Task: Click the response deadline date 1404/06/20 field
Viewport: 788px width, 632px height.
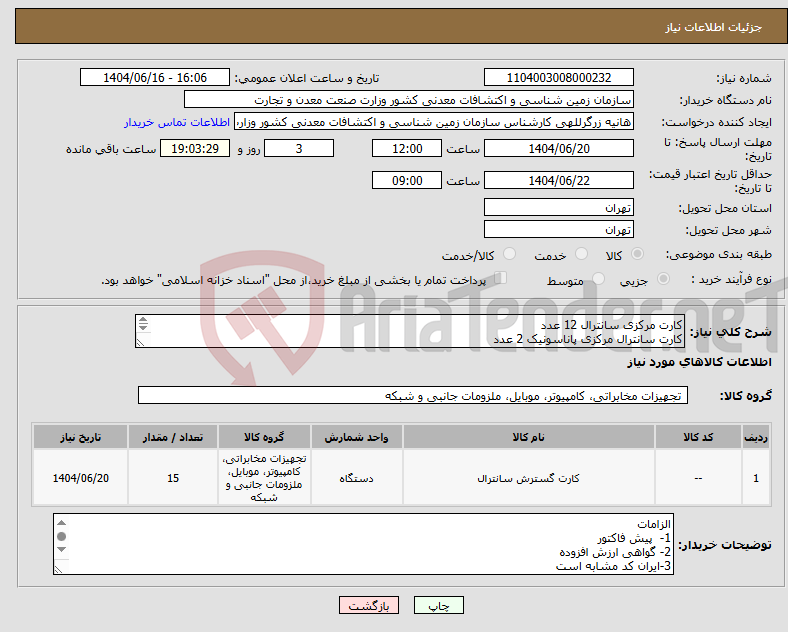Action: coord(558,148)
